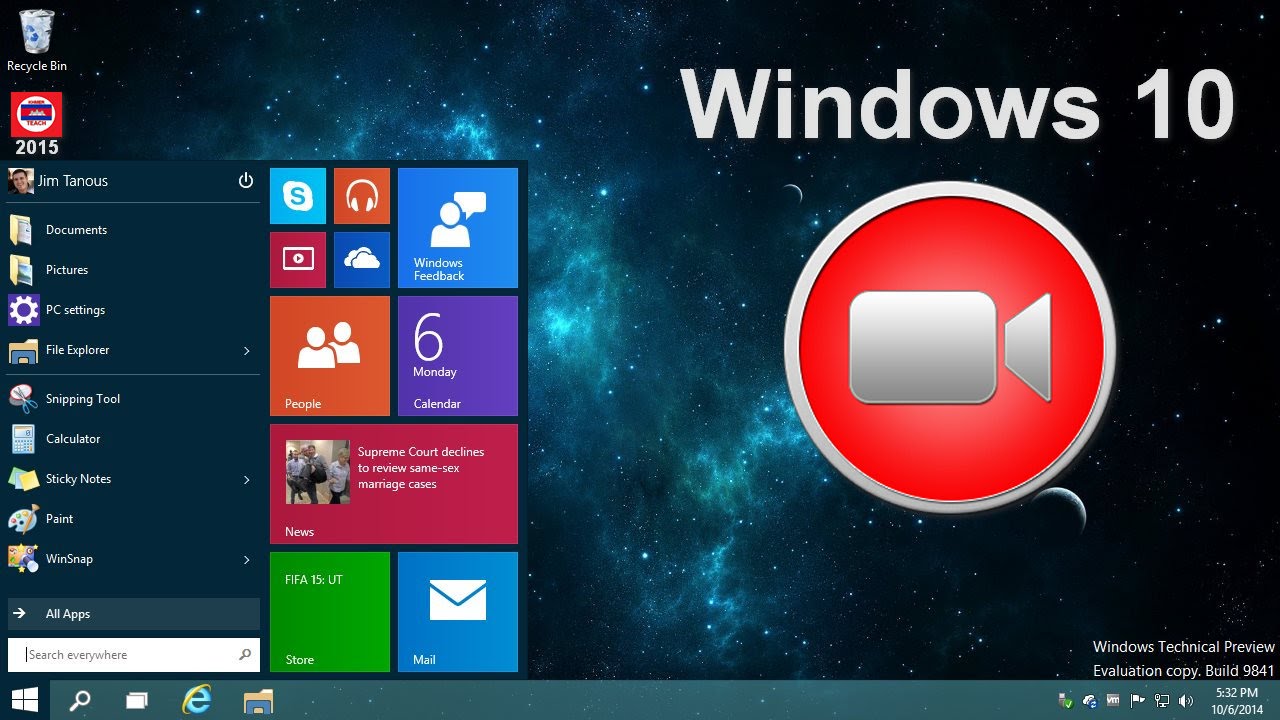Open the Video player tile
The image size is (1280, 720).
pos(298,260)
